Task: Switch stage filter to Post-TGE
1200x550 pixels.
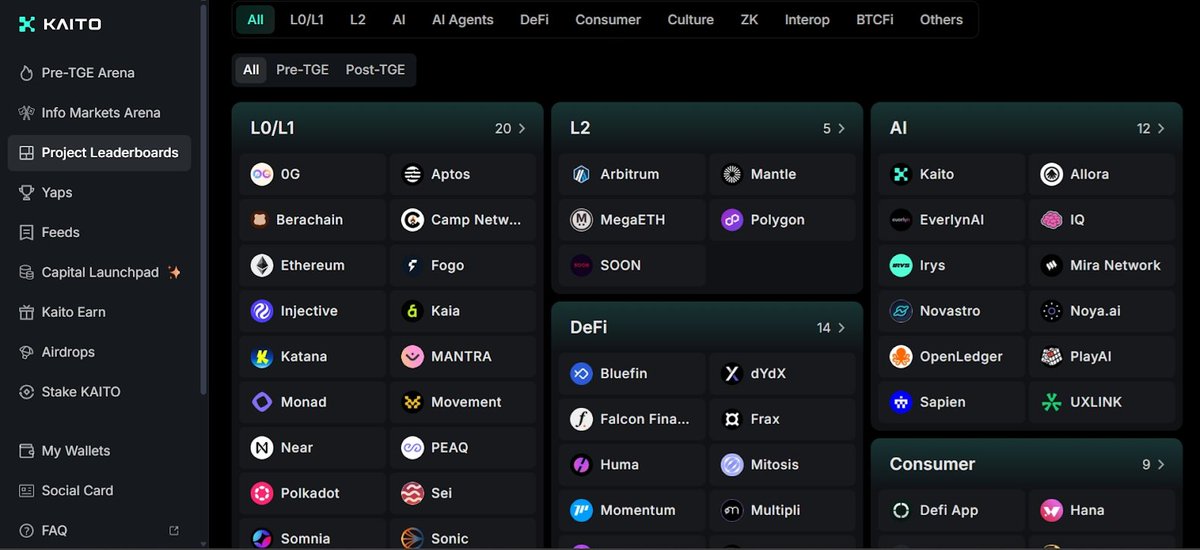Action: [375, 70]
